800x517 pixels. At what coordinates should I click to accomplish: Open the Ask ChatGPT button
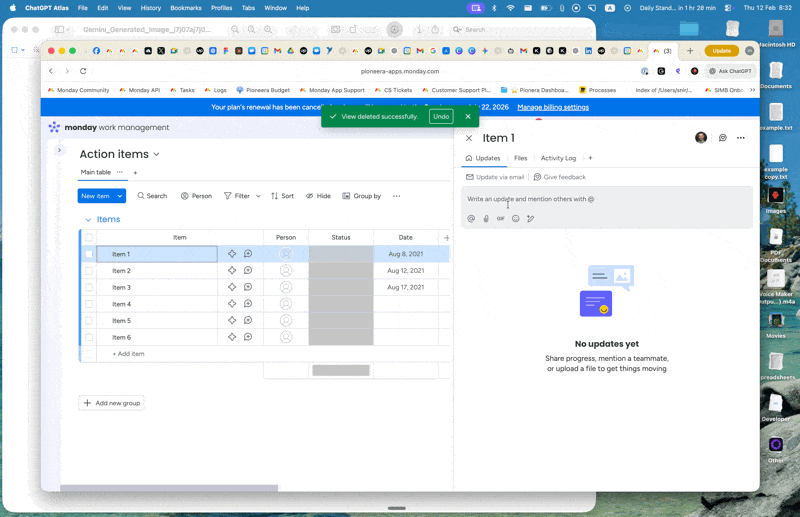coord(731,71)
